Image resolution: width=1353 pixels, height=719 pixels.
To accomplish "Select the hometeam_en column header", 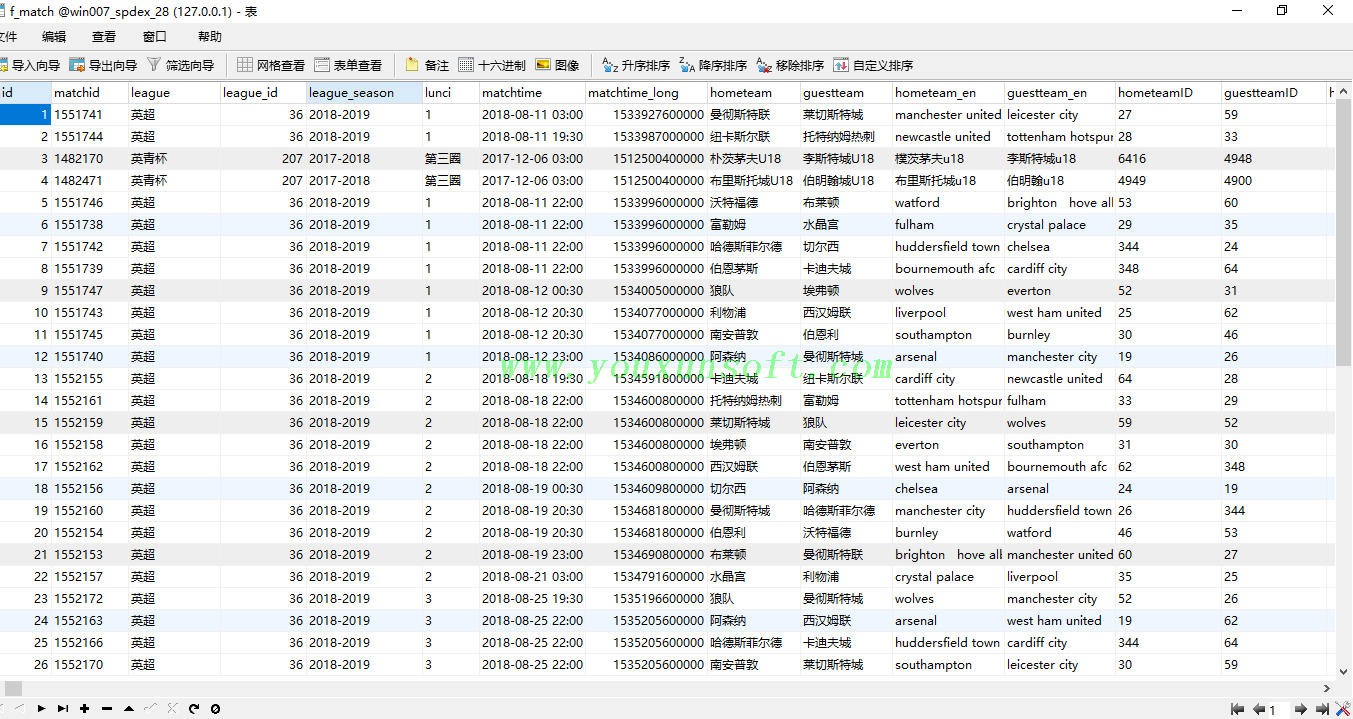I will pos(948,92).
